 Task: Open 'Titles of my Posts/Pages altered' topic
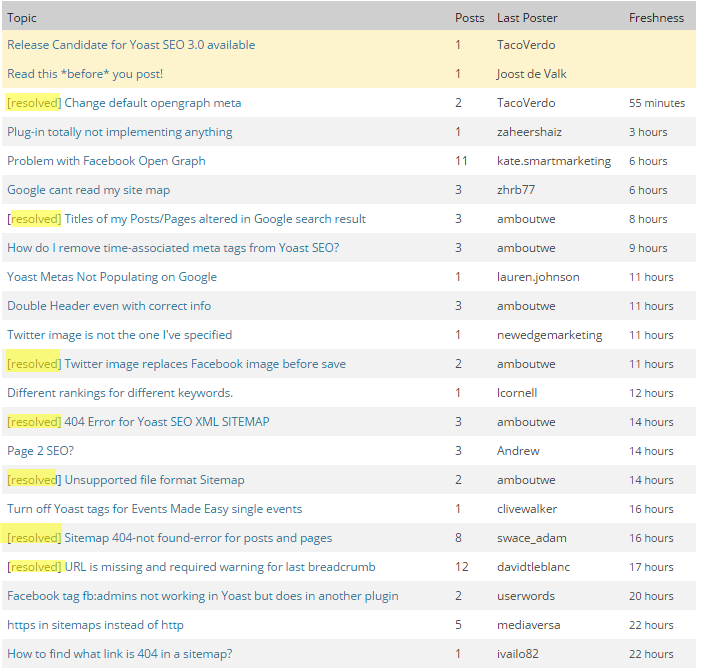pyautogui.click(x=215, y=219)
